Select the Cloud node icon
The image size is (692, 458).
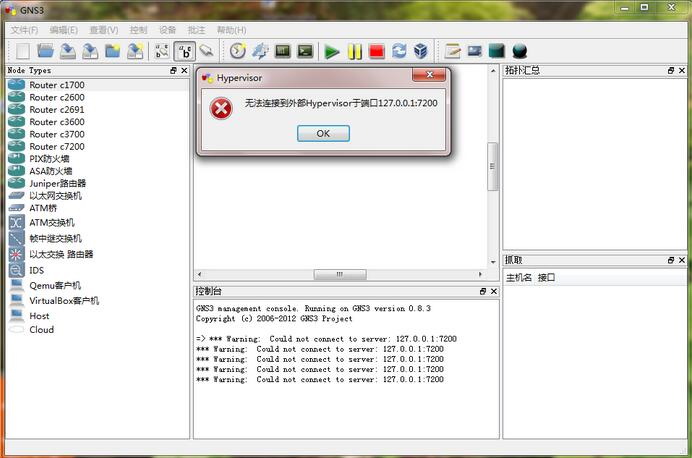[x=16, y=330]
